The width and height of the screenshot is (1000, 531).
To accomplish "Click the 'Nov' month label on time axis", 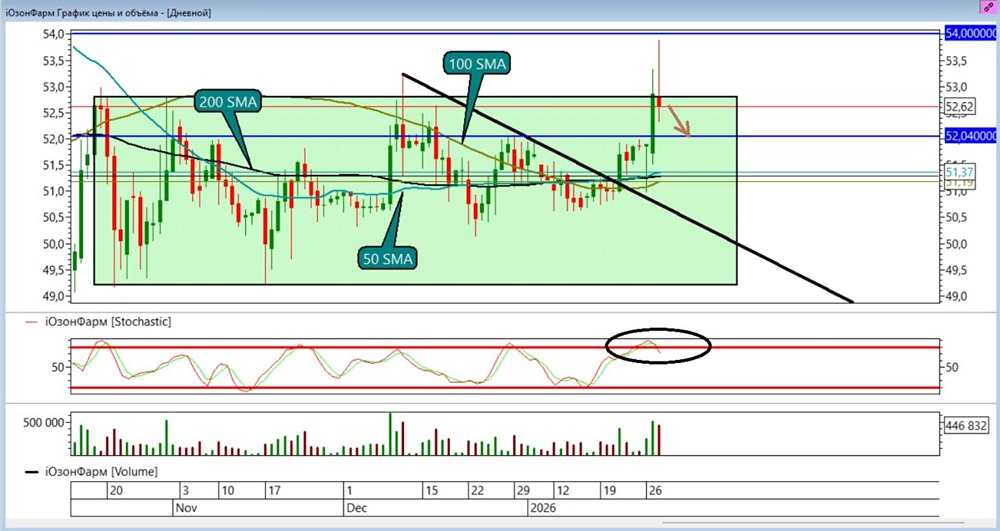I will coord(186,508).
